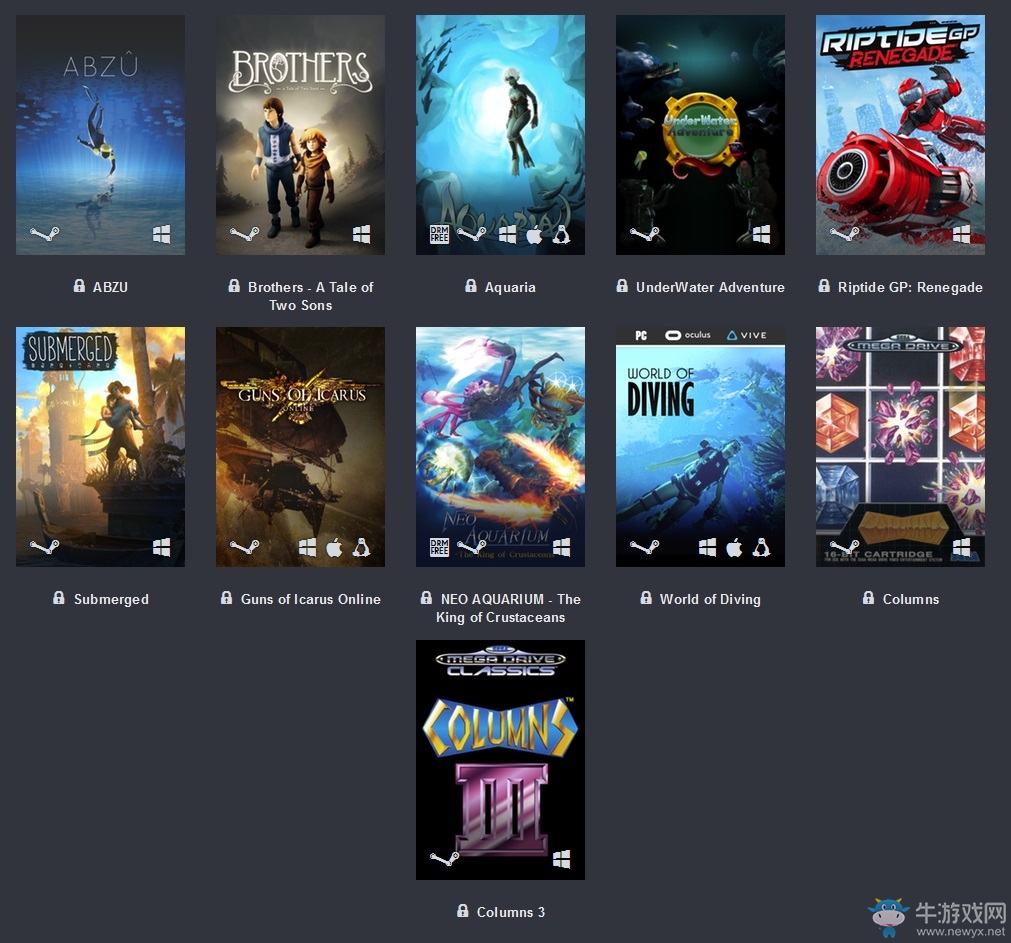1011x943 pixels.
Task: Click the lock icon beside Submerged title
Action: coord(59,598)
